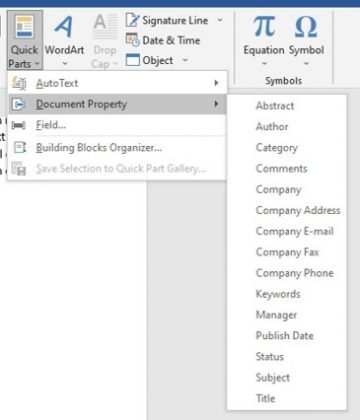This screenshot has height=420, width=360.
Task: Open the WordArt gallery icon
Action: 63,26
